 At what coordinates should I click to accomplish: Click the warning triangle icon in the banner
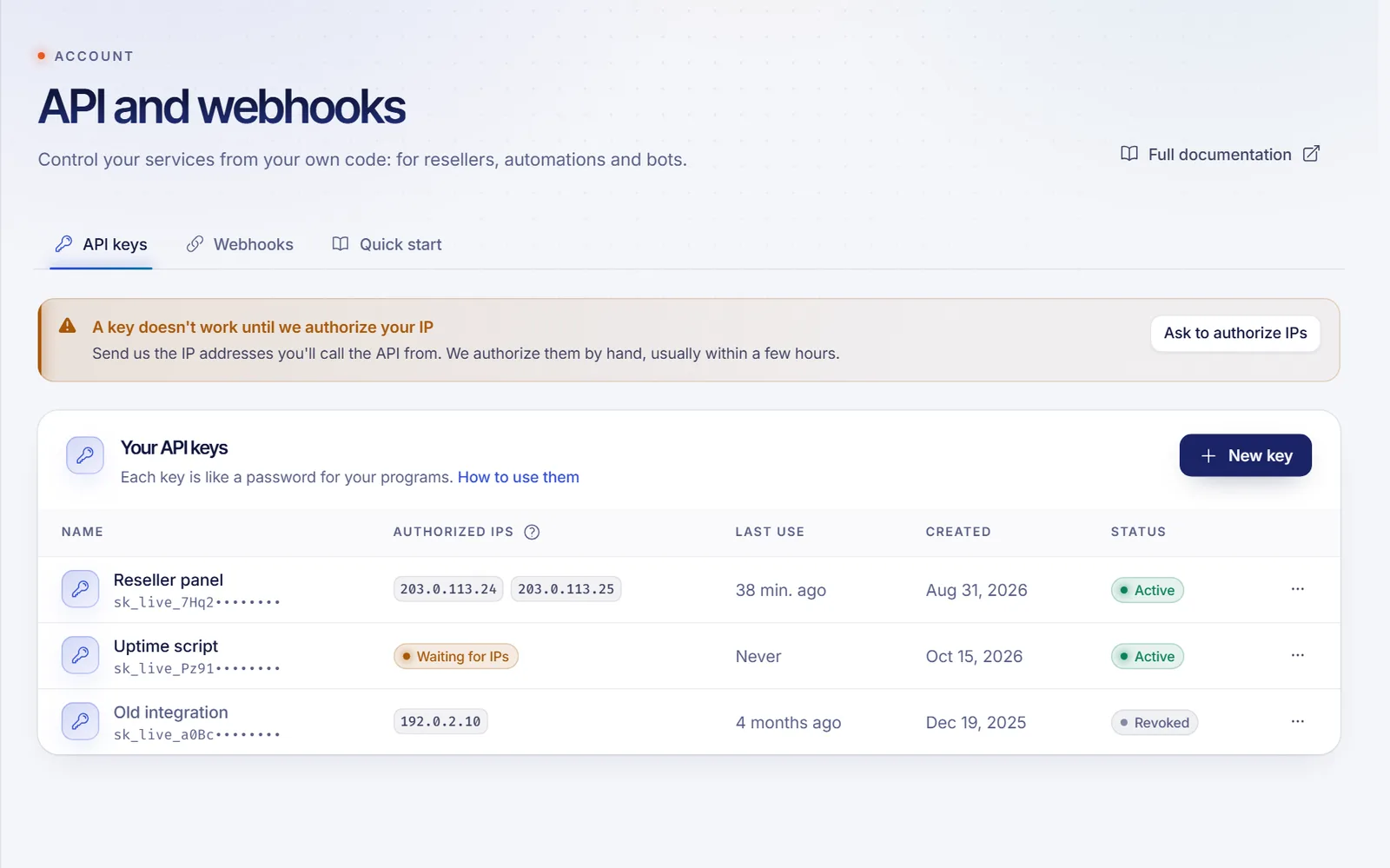(x=67, y=326)
